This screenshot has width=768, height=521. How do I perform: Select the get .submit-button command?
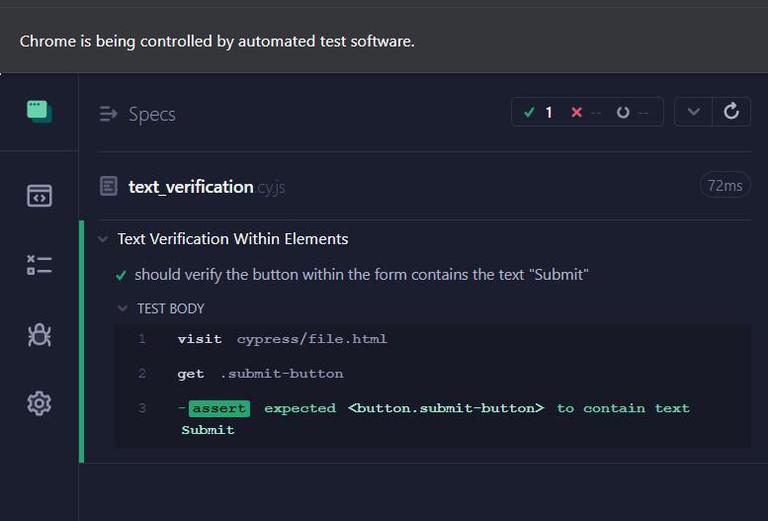coord(260,374)
